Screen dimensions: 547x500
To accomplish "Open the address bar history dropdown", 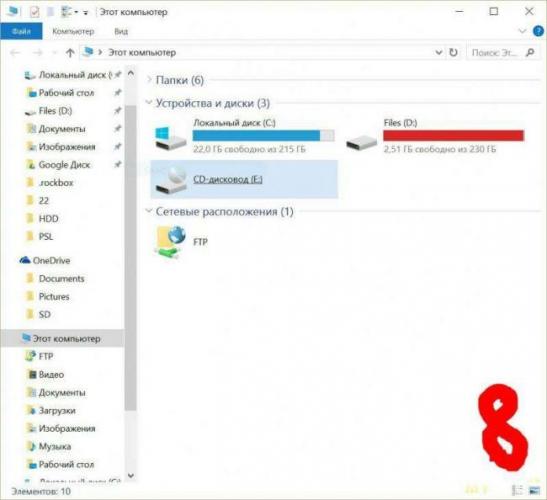I will 439,52.
